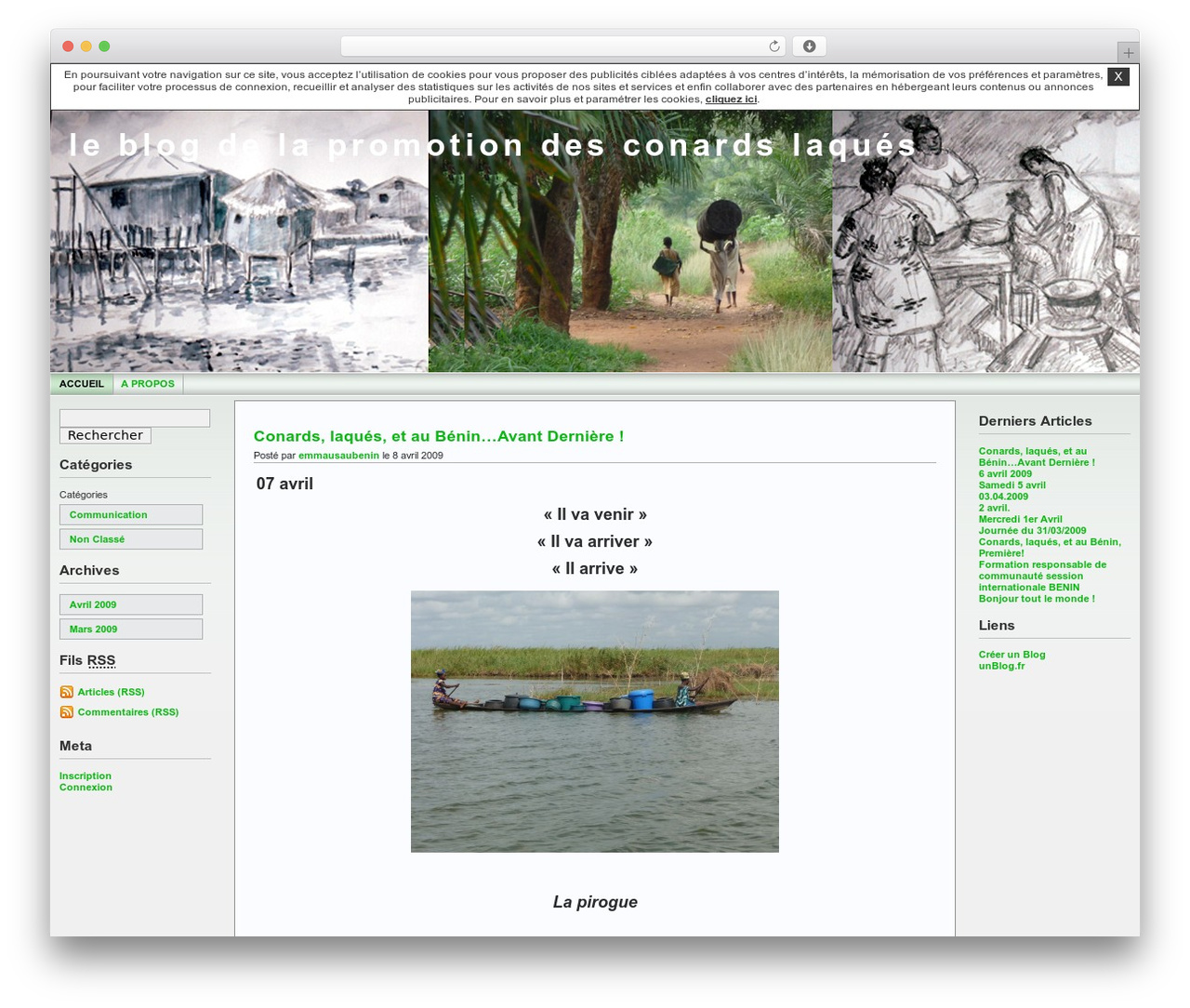
Task: Open recent article 'Formation responsable de communauté session internationale BENIN'
Action: click(1042, 577)
